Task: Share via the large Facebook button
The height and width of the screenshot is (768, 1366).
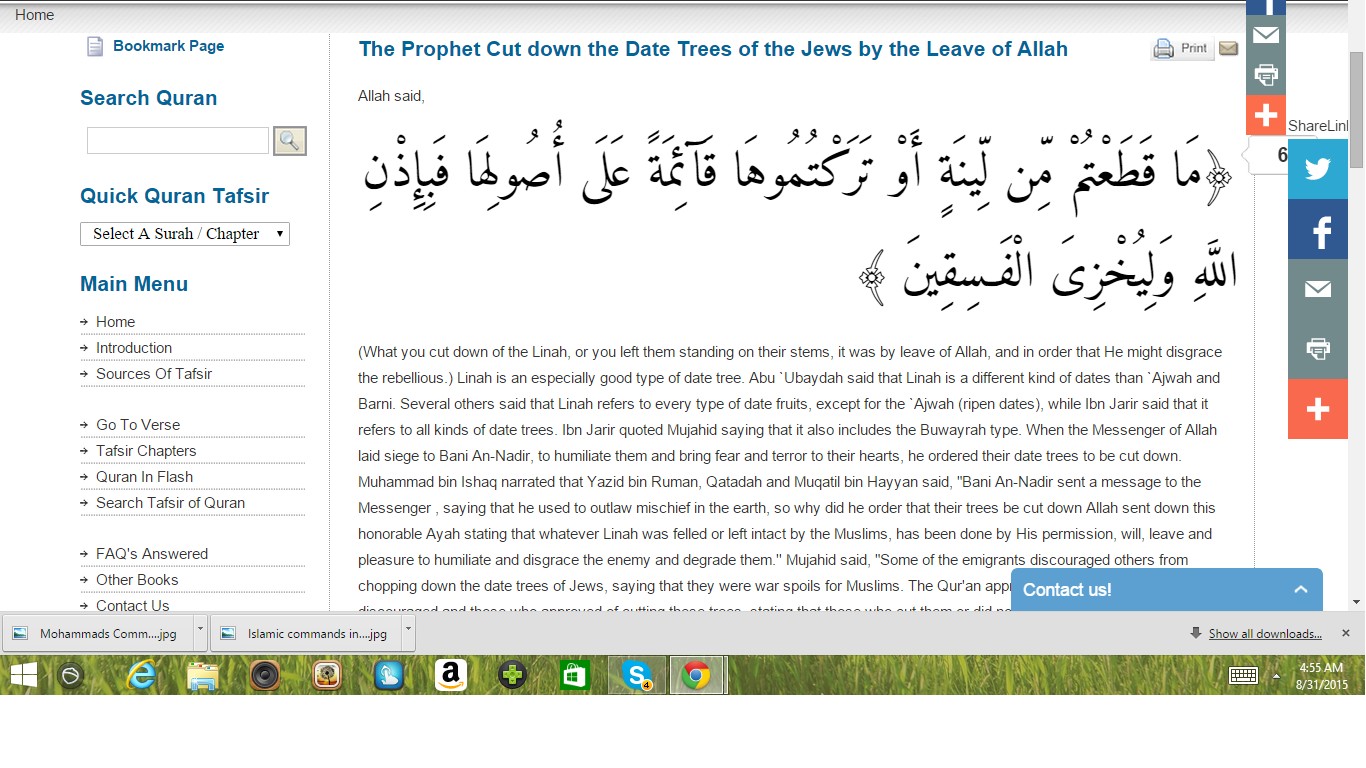Action: 1318,229
